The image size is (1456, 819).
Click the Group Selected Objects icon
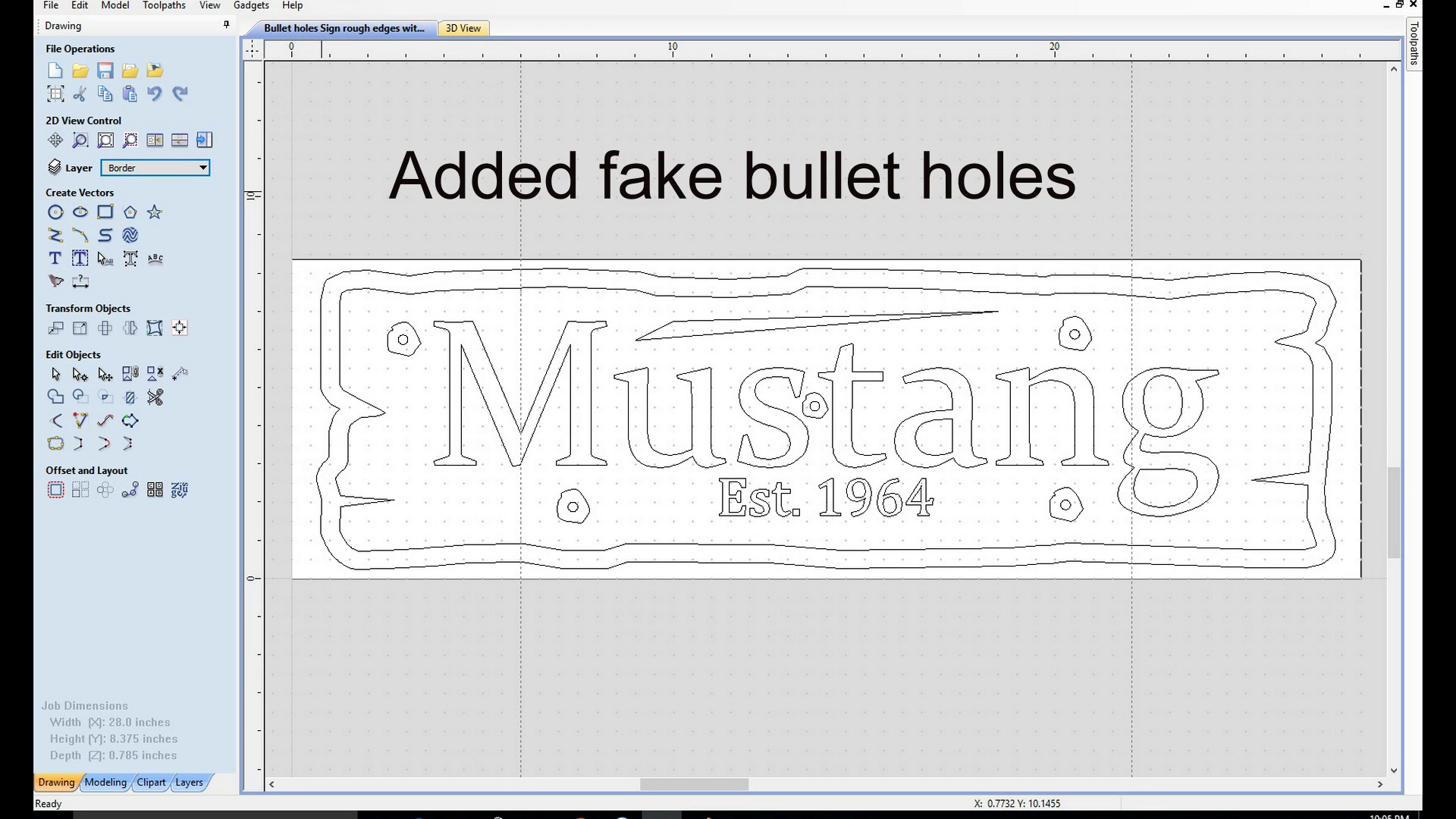pyautogui.click(x=130, y=374)
